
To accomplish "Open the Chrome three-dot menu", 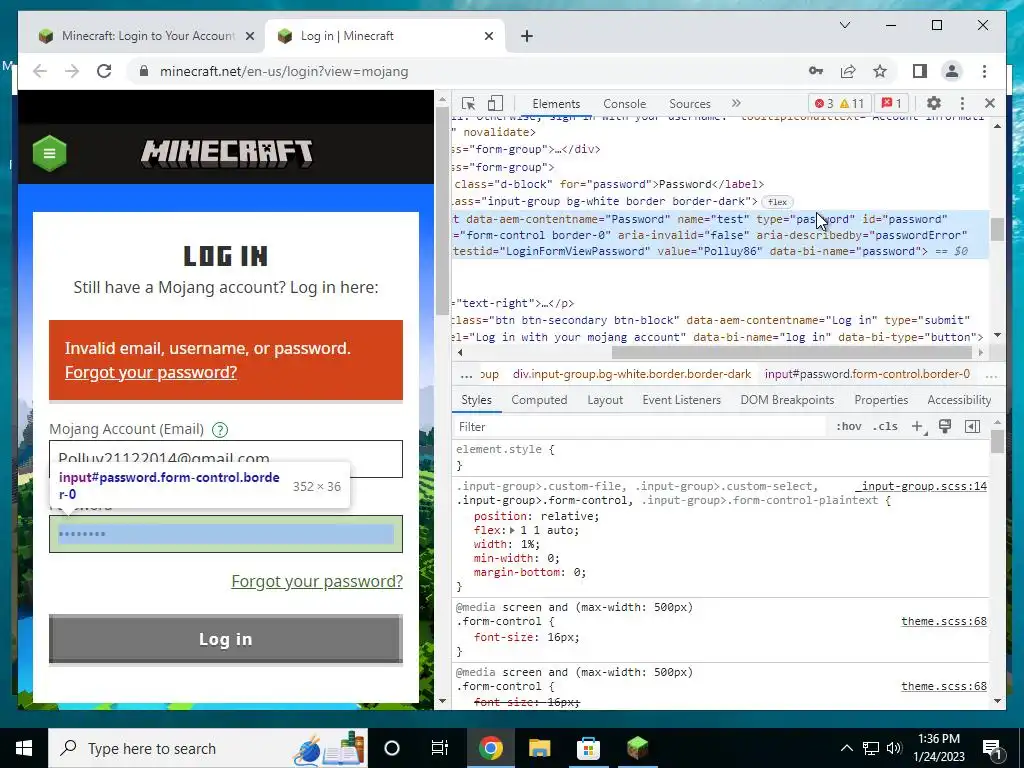I will 984,71.
